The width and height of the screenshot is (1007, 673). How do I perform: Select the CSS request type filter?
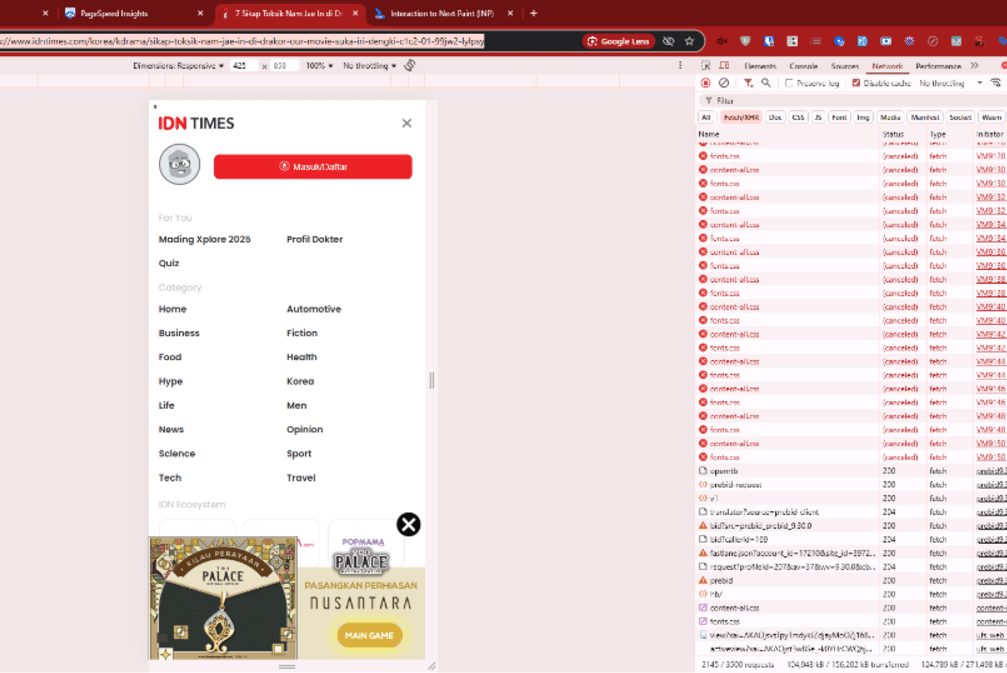click(x=798, y=117)
